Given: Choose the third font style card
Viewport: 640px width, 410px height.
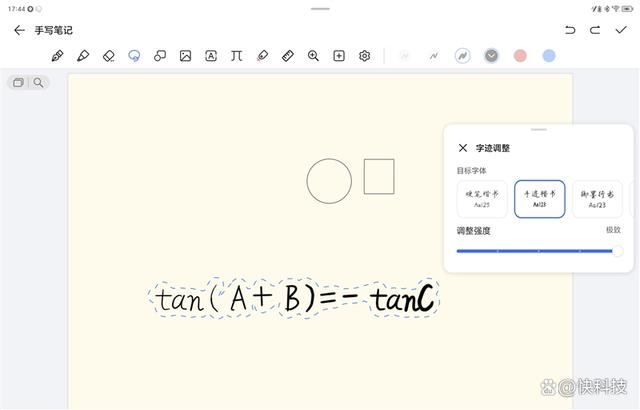Looking at the screenshot, I should 596,199.
